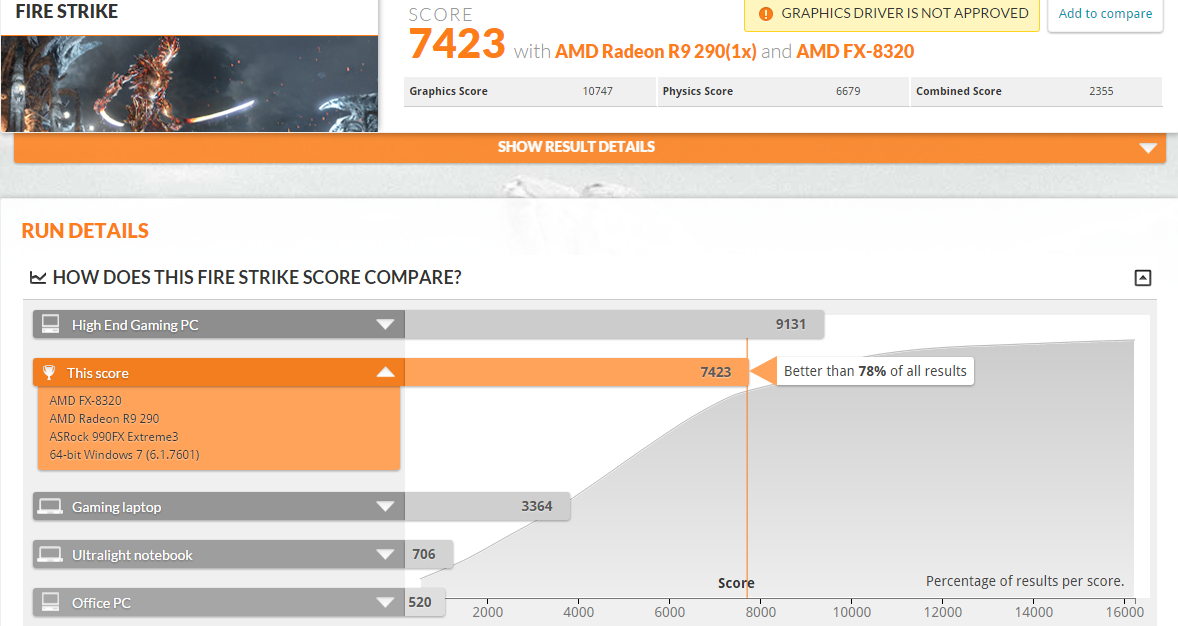The width and height of the screenshot is (1178, 626).
Task: Click the Score marker label on chart
Action: [736, 583]
